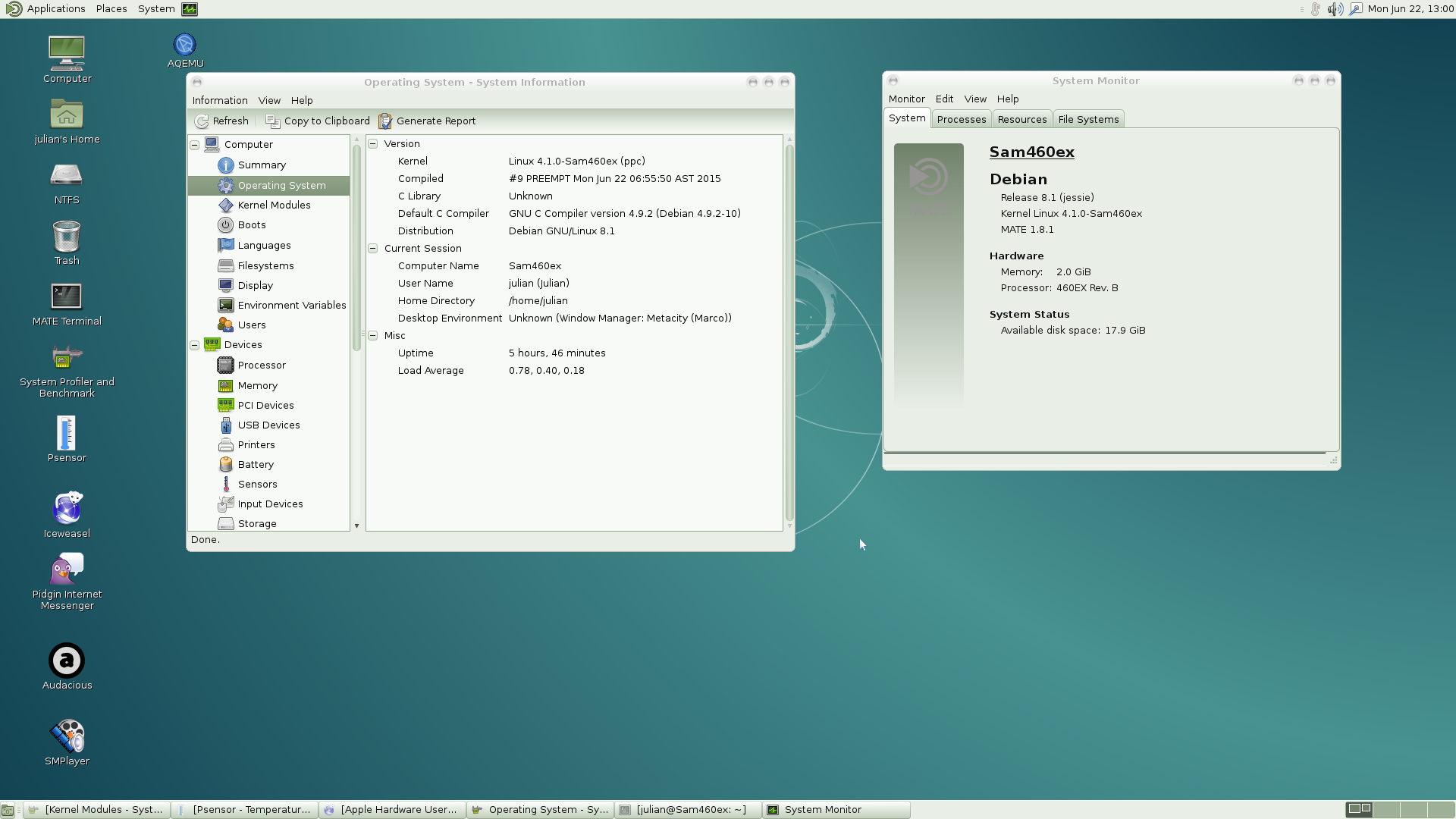
Task: Switch to the Resources tab
Action: click(x=1021, y=120)
